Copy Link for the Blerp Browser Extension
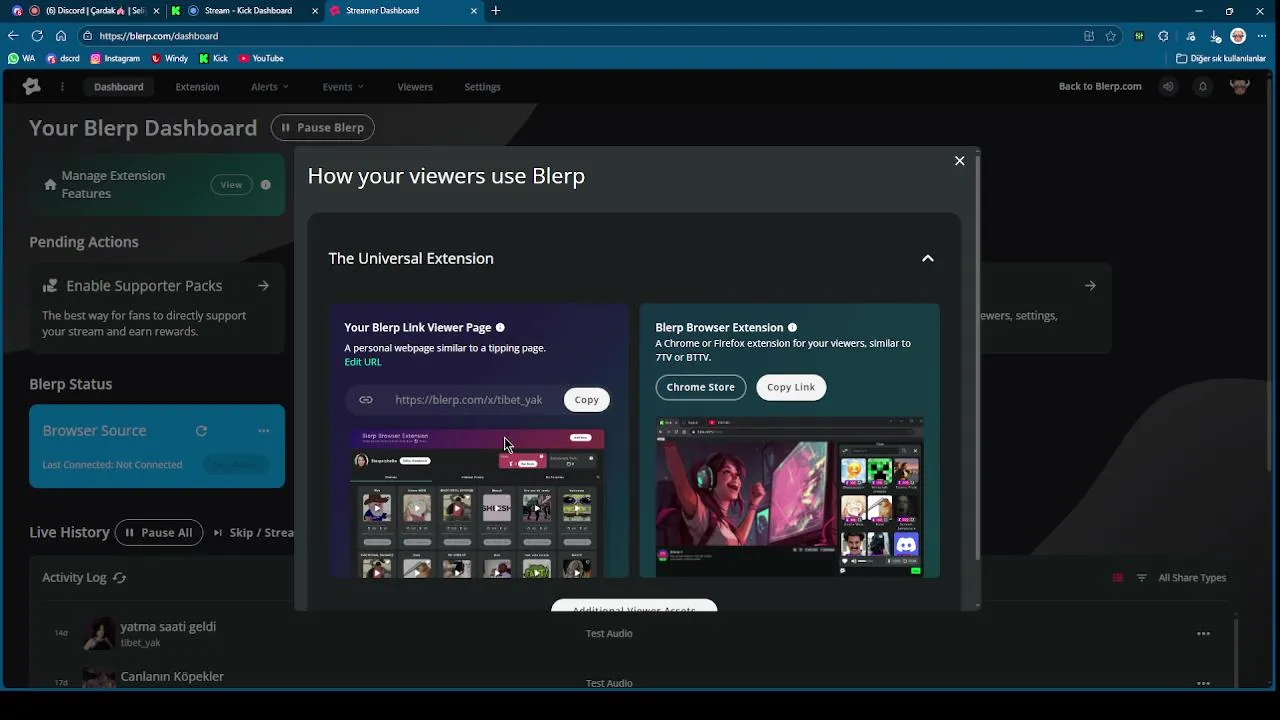The height and width of the screenshot is (720, 1280). click(791, 387)
